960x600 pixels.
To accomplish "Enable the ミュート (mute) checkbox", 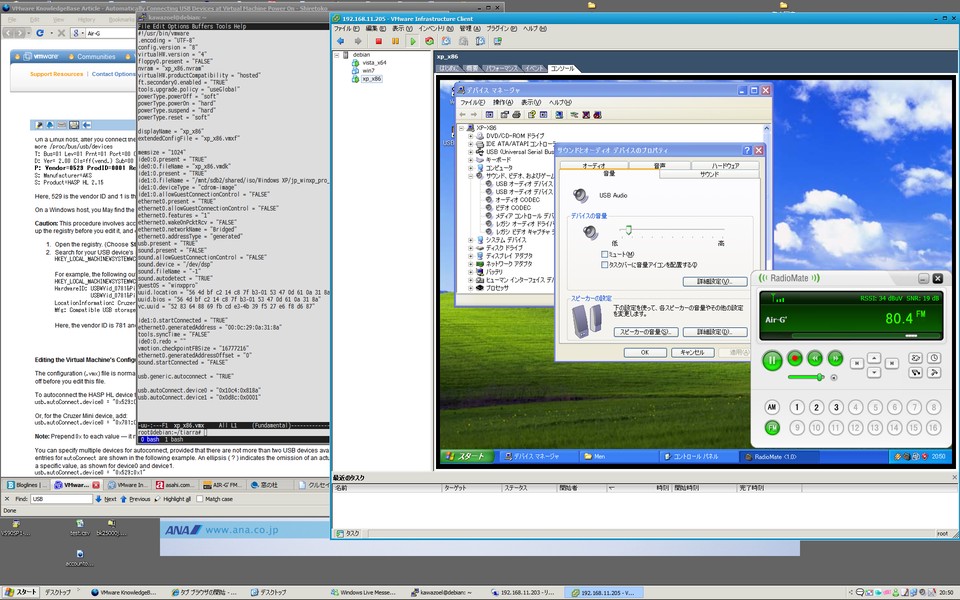I will (x=603, y=255).
